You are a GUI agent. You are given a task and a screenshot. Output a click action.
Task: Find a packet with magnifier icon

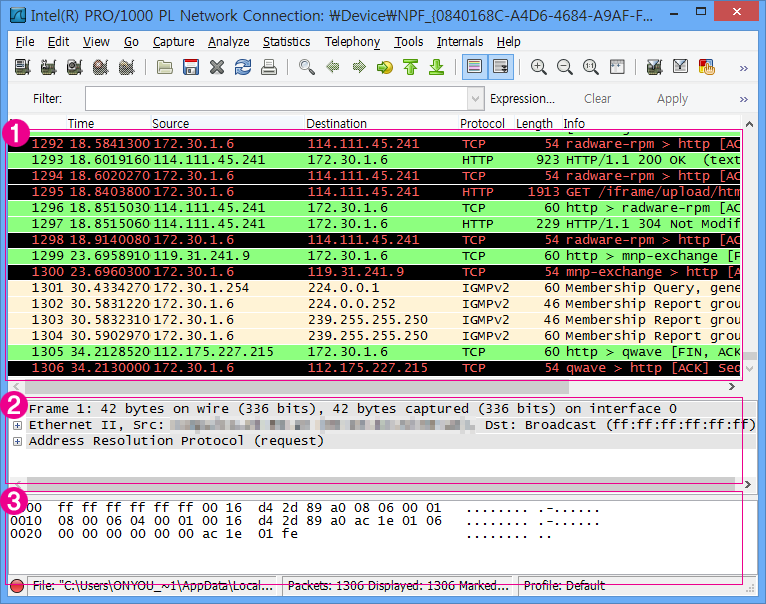(307, 67)
